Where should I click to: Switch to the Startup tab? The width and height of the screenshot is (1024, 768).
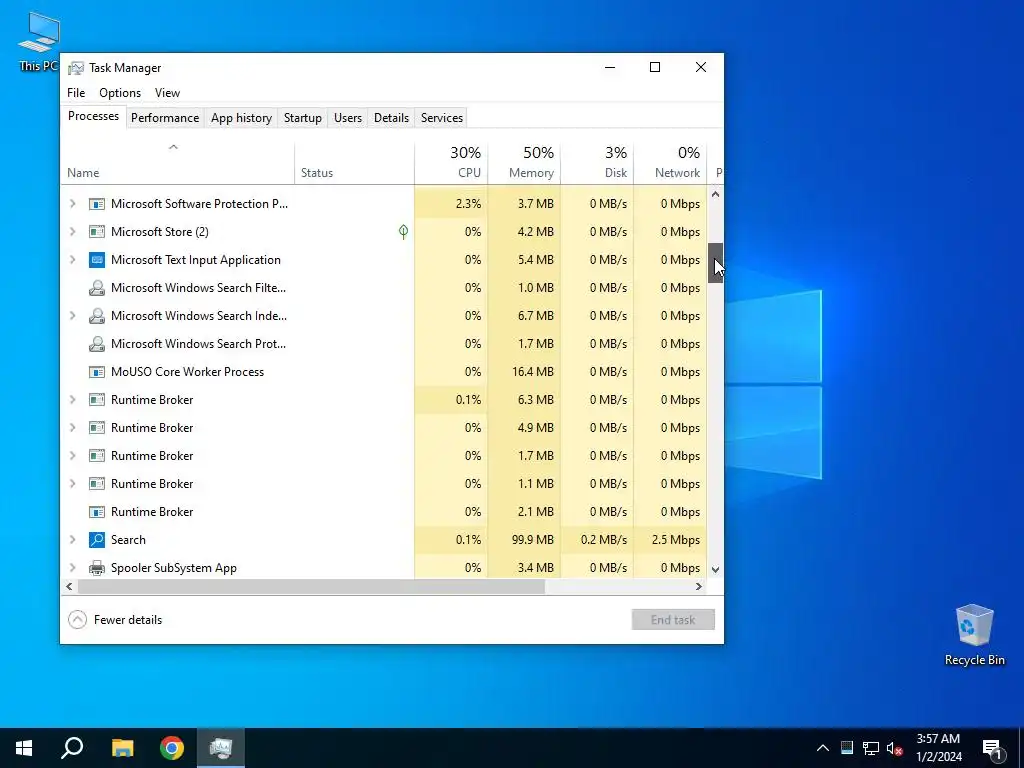coord(302,118)
